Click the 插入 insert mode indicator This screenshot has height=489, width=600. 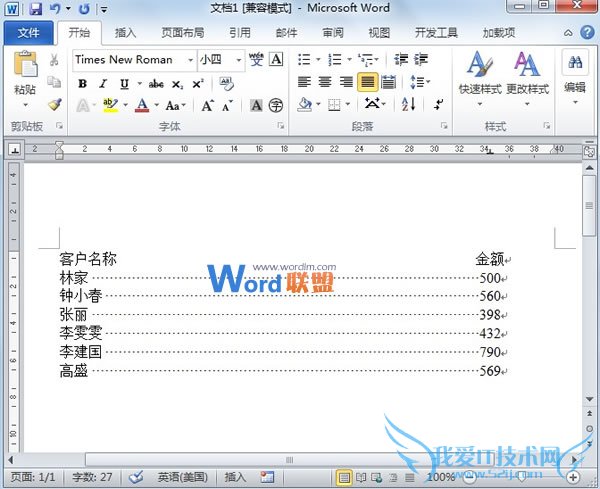[x=235, y=477]
